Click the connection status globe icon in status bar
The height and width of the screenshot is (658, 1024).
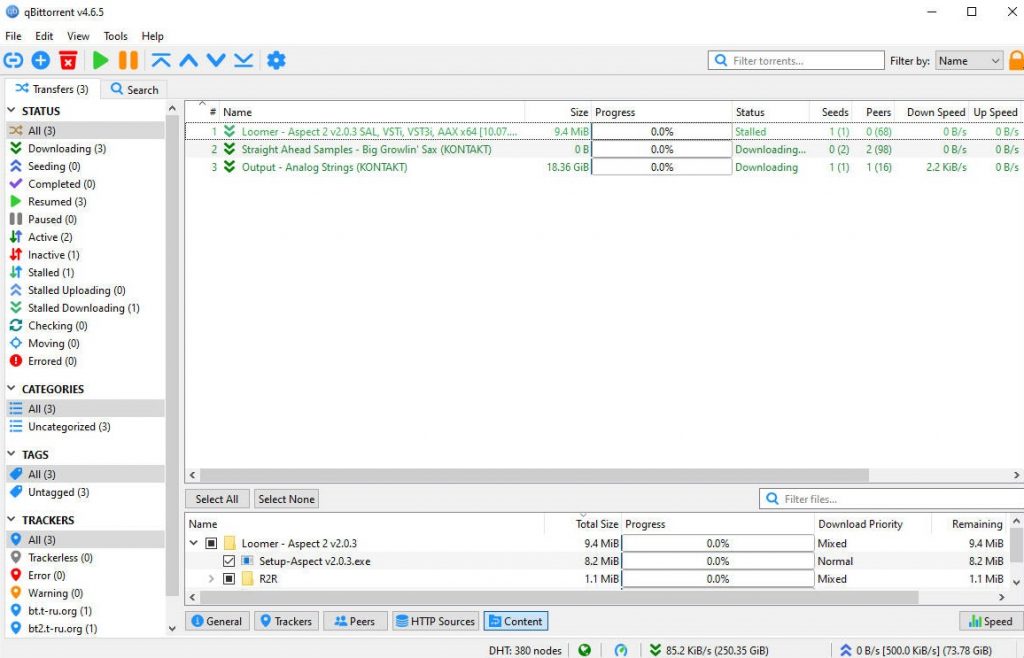point(584,650)
